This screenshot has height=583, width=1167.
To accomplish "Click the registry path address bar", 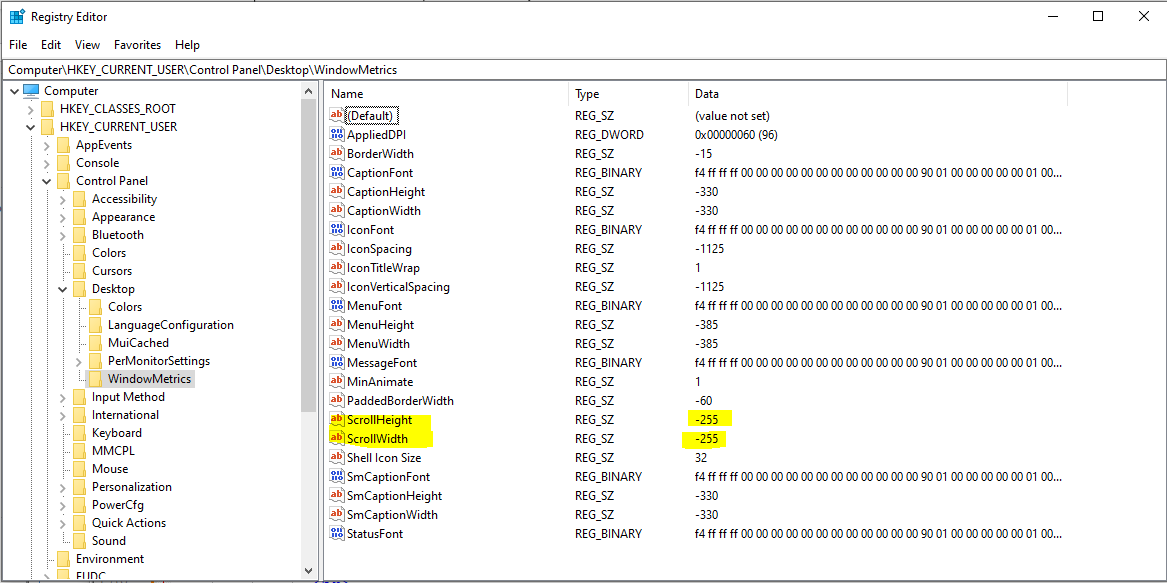I will [583, 69].
